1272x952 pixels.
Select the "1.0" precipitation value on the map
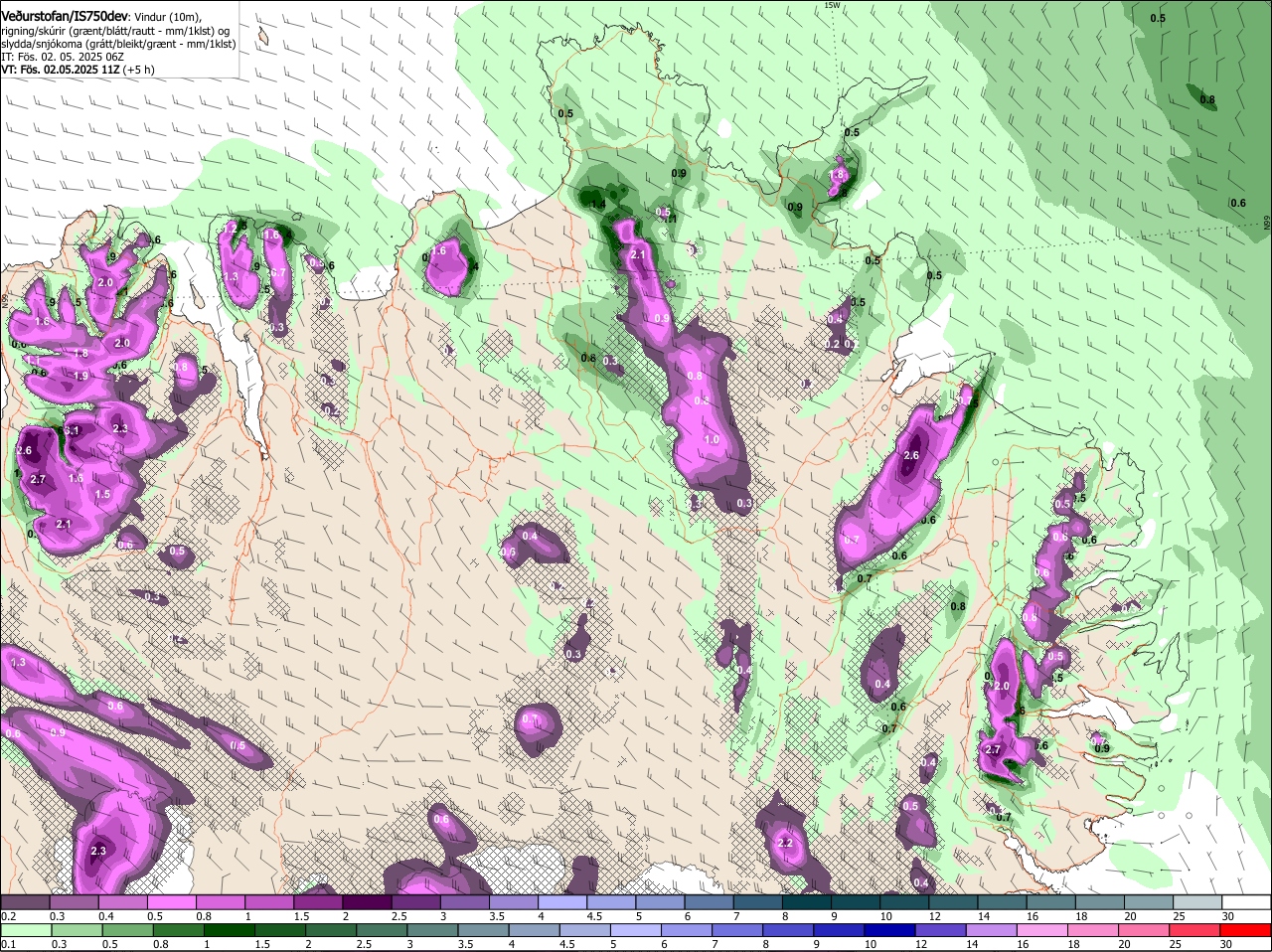[711, 439]
